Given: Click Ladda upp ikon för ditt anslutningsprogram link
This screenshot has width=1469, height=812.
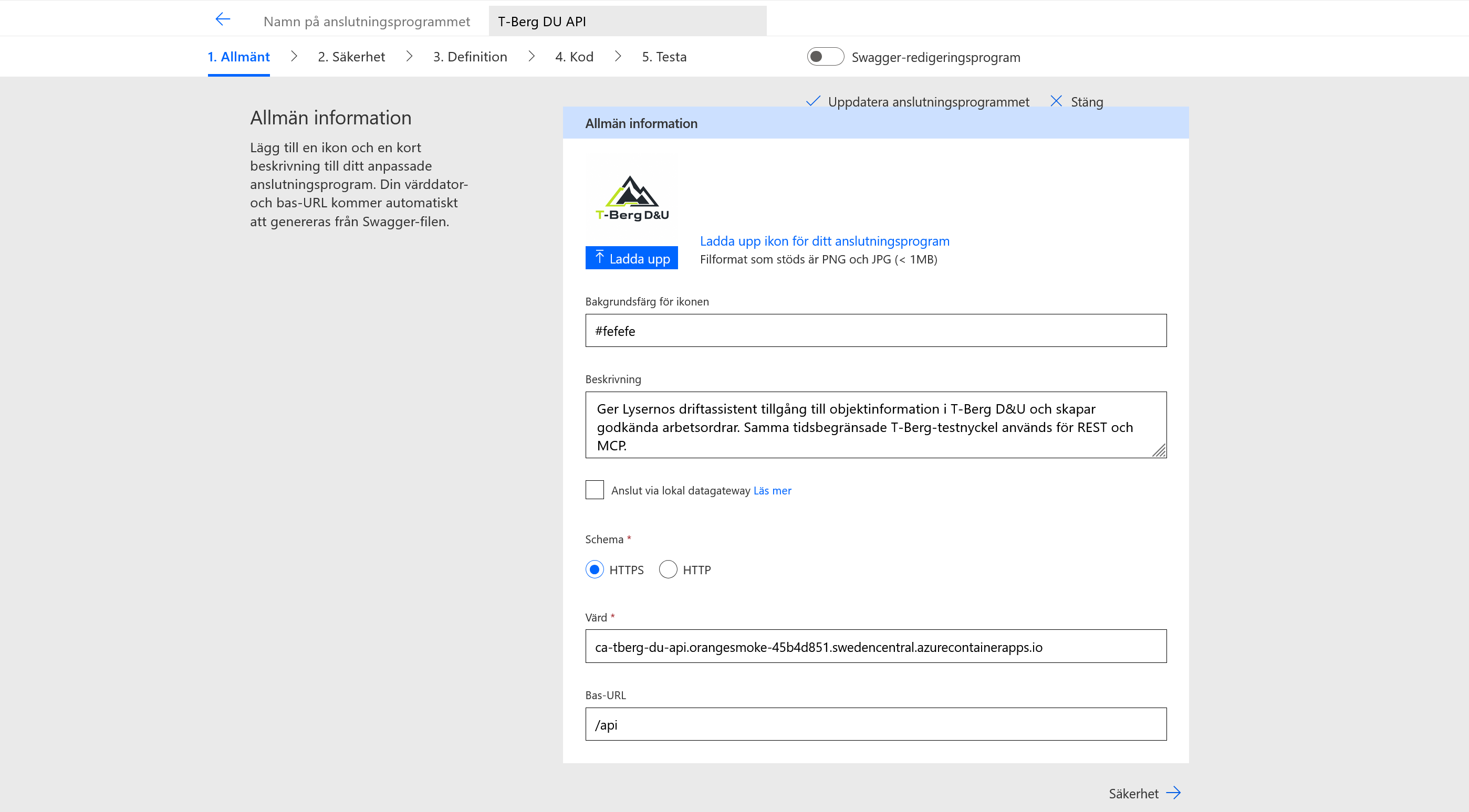Looking at the screenshot, I should point(825,241).
